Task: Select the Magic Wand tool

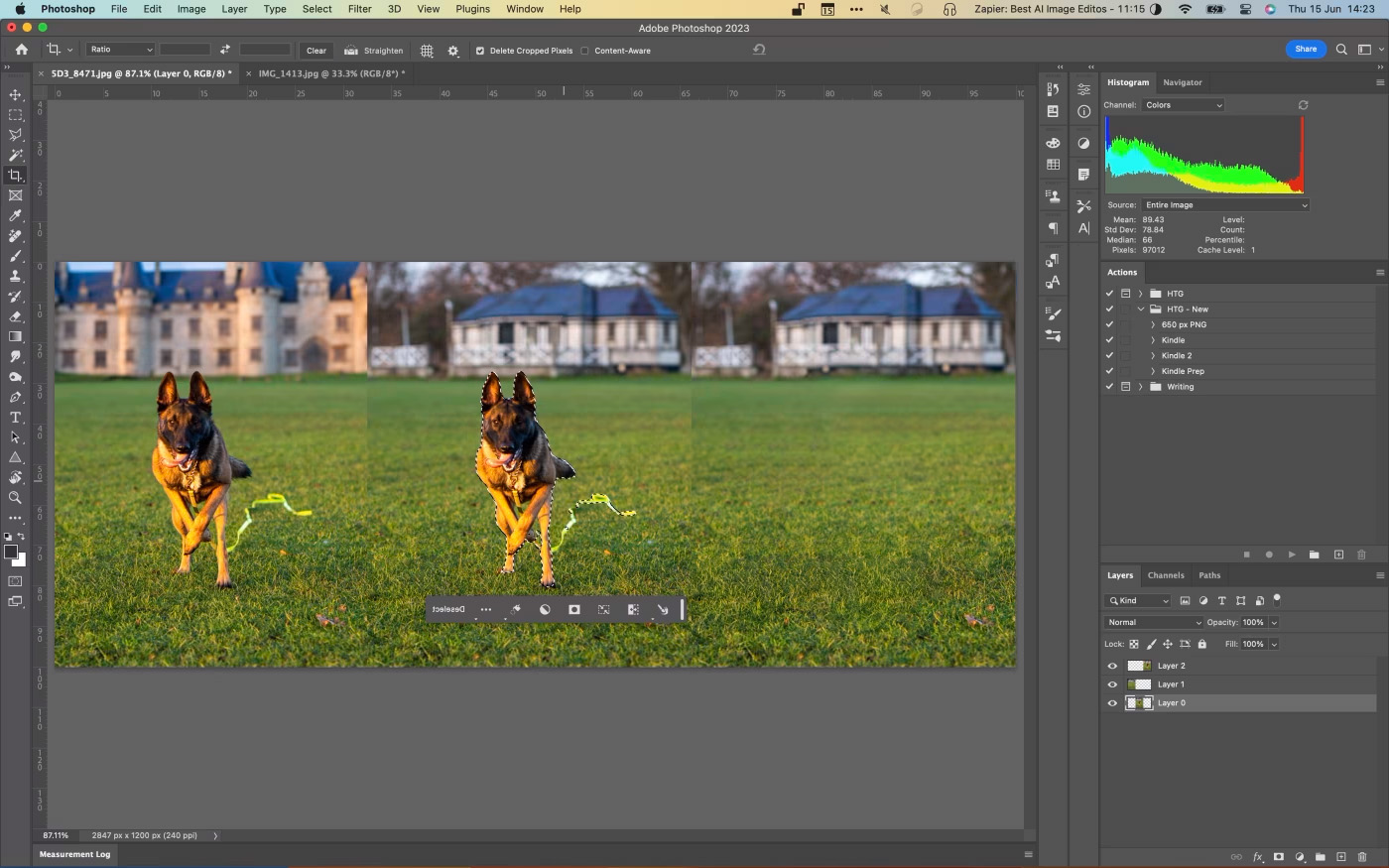Action: click(15, 155)
